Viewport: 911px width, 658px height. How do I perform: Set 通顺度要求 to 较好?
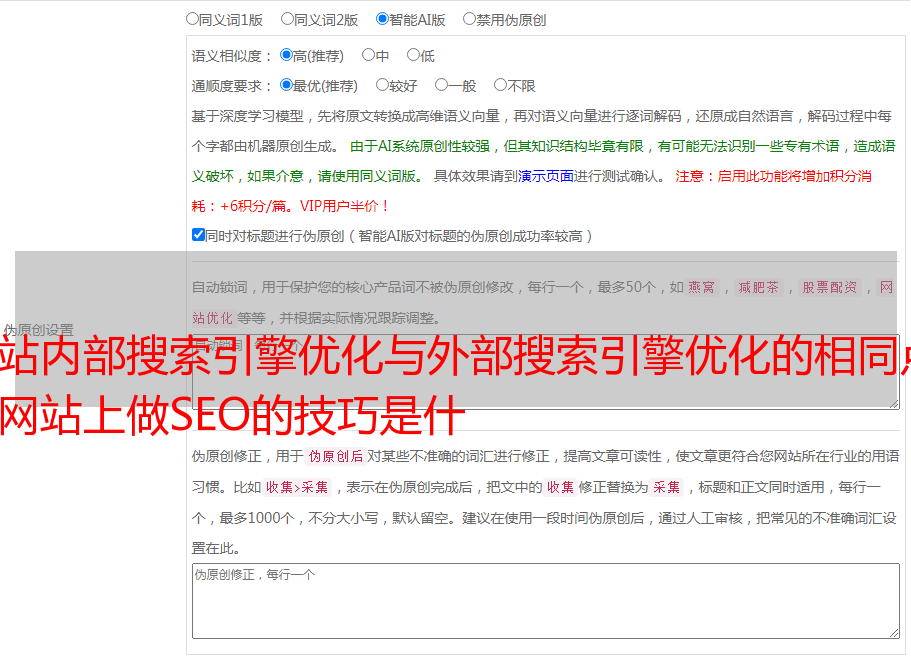(x=382, y=85)
